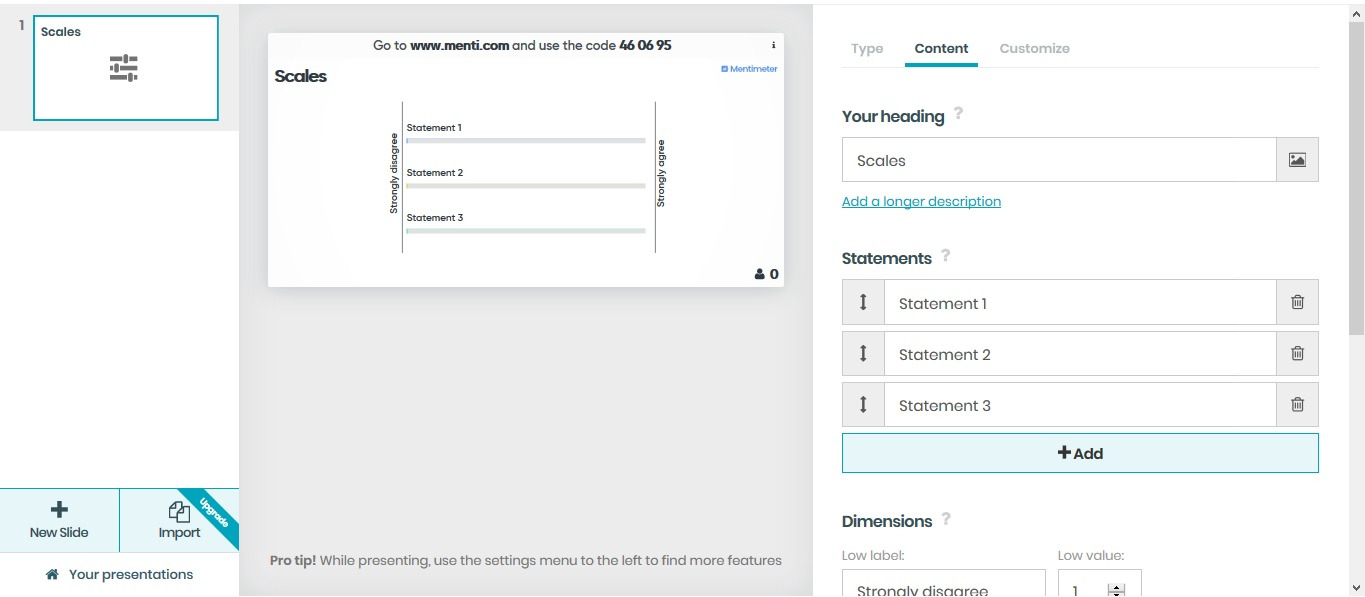Delete Statement 2 with trash icon
Screen dimensions: 1365x597
tap(1297, 353)
